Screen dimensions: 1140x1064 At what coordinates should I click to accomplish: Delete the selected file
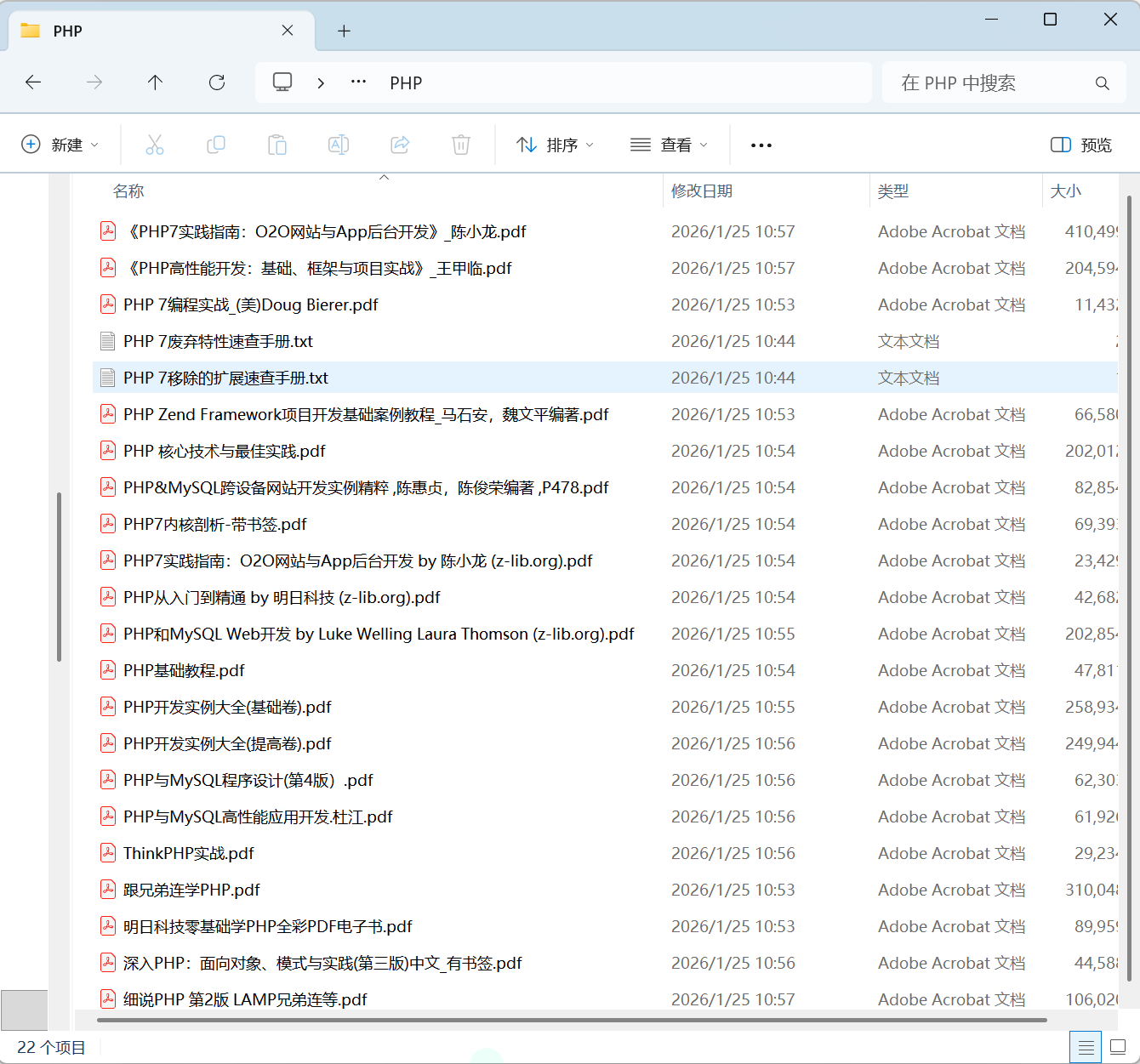(x=461, y=145)
